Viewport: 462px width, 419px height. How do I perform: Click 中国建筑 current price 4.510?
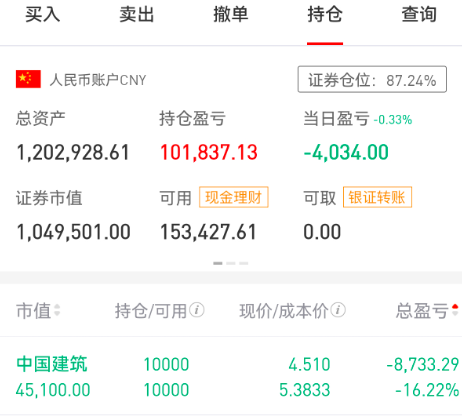[x=310, y=364]
